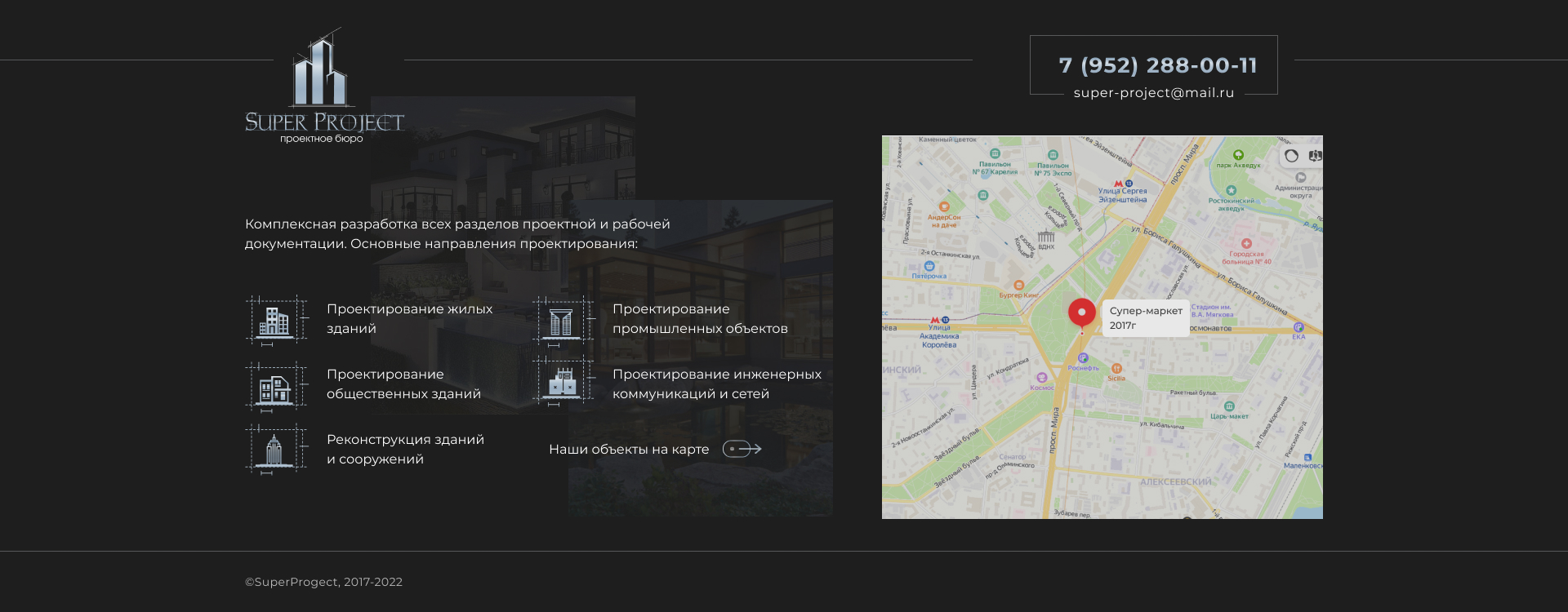This screenshot has height=612, width=1568.
Task: Click 'Проектирование жилых зданий' text
Action: click(x=410, y=319)
